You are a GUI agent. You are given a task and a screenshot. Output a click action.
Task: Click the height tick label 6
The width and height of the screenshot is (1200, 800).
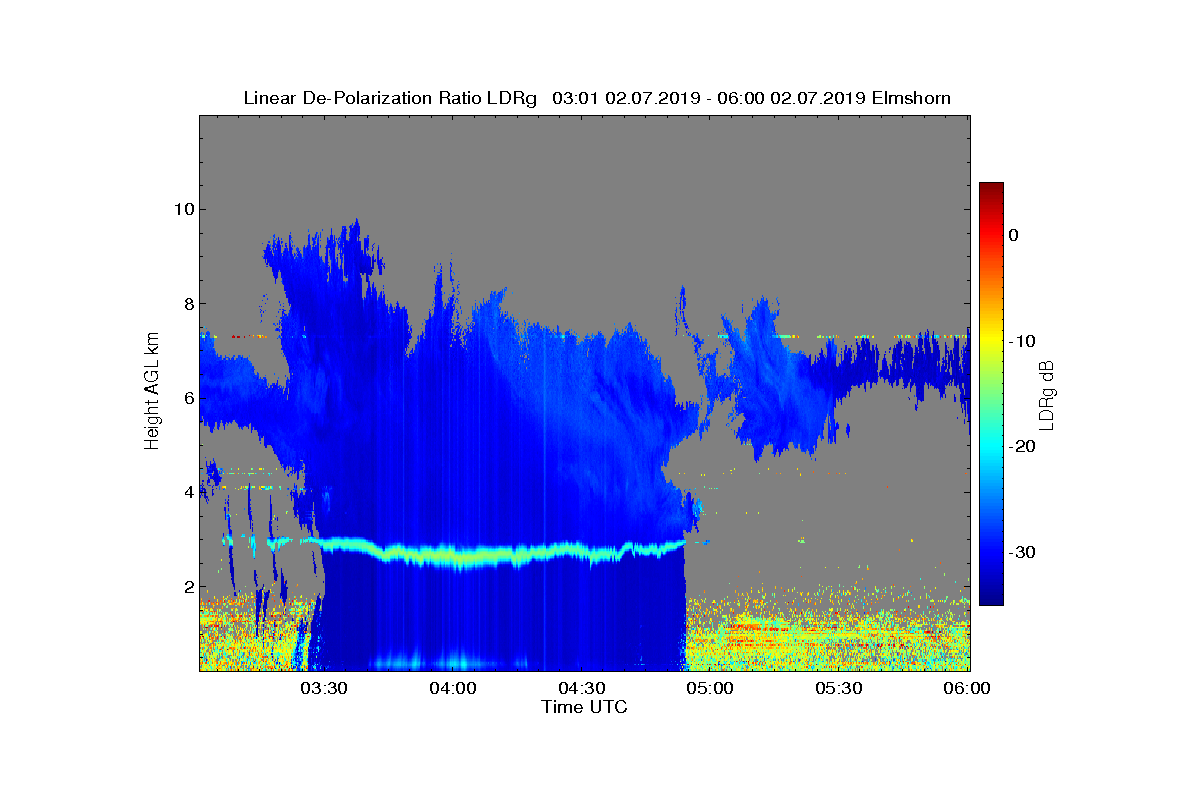(187, 398)
